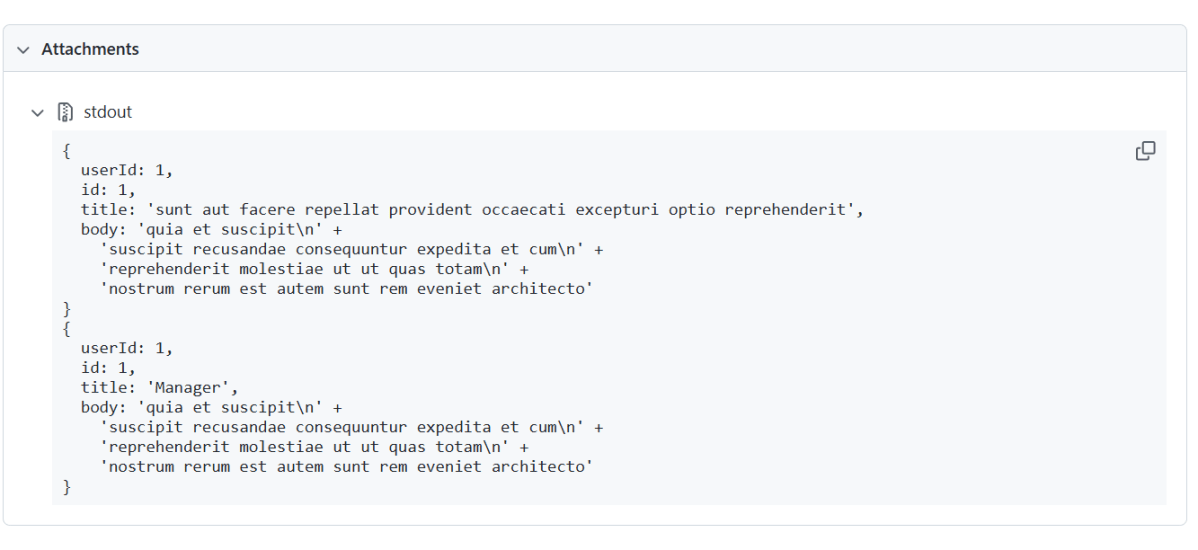
Task: Select the stdout attachment name
Action: [108, 112]
